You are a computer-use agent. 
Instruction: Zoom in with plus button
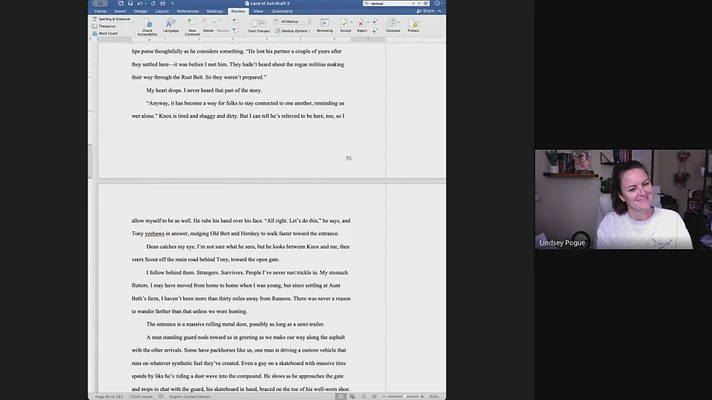[422, 396]
